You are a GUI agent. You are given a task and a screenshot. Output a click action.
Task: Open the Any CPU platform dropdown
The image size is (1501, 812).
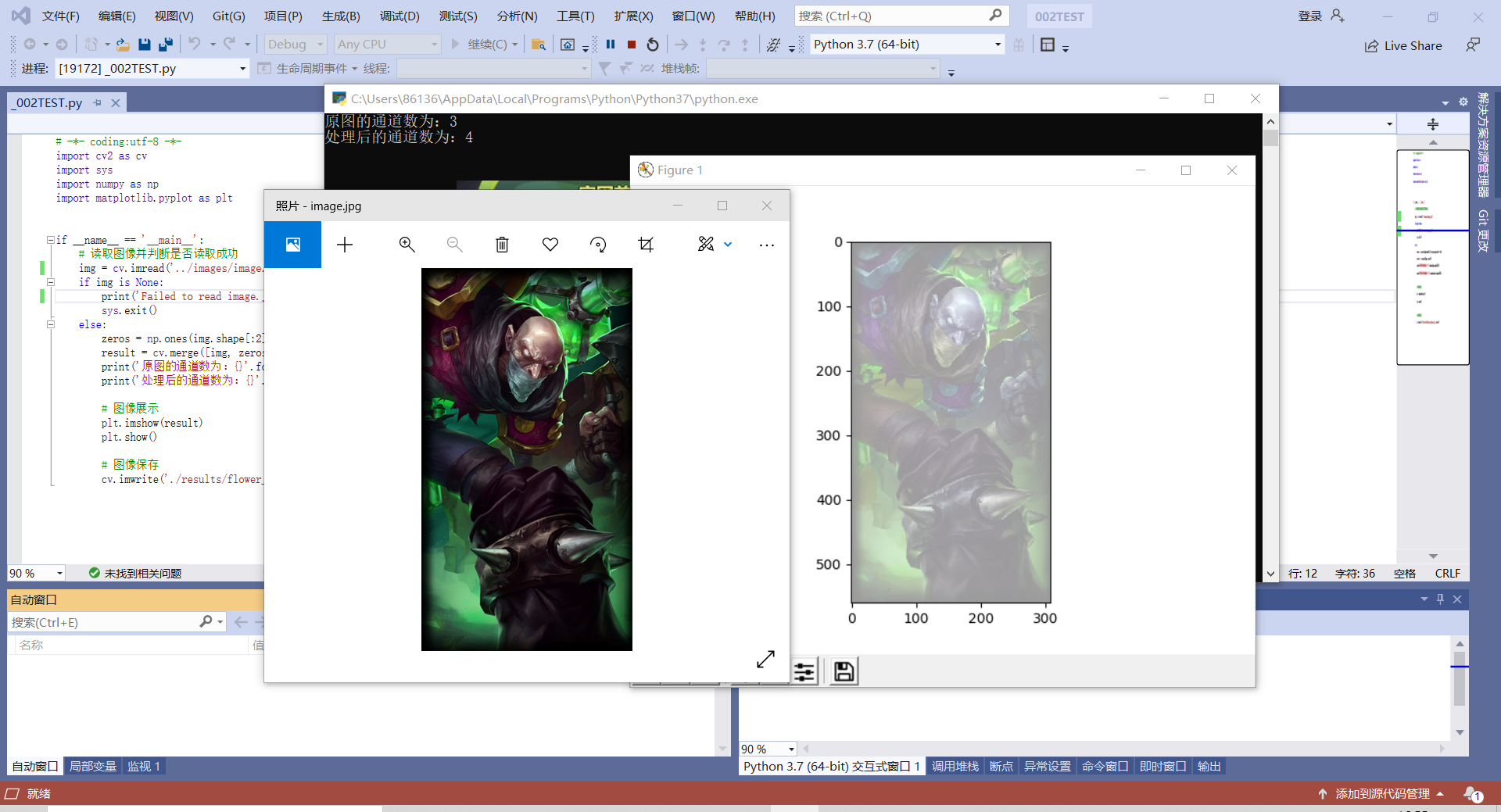[387, 45]
